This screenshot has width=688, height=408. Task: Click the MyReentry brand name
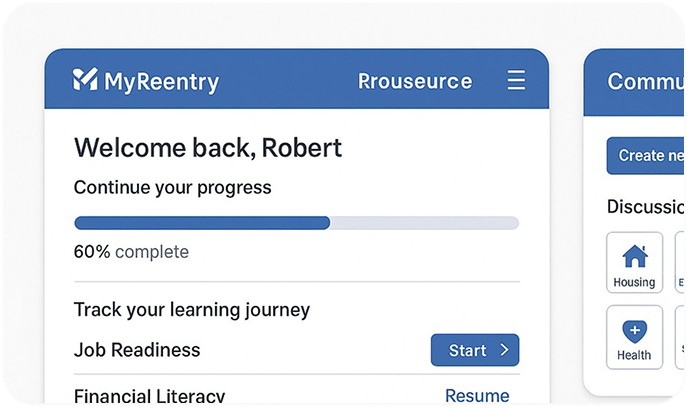pos(161,81)
